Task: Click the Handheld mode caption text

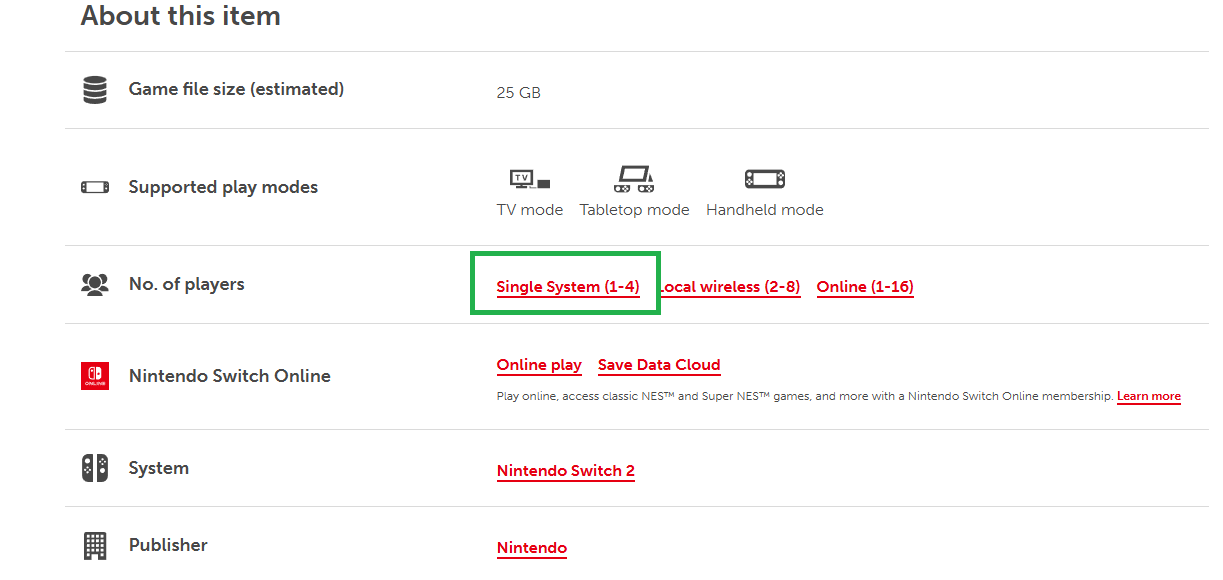Action: (765, 210)
